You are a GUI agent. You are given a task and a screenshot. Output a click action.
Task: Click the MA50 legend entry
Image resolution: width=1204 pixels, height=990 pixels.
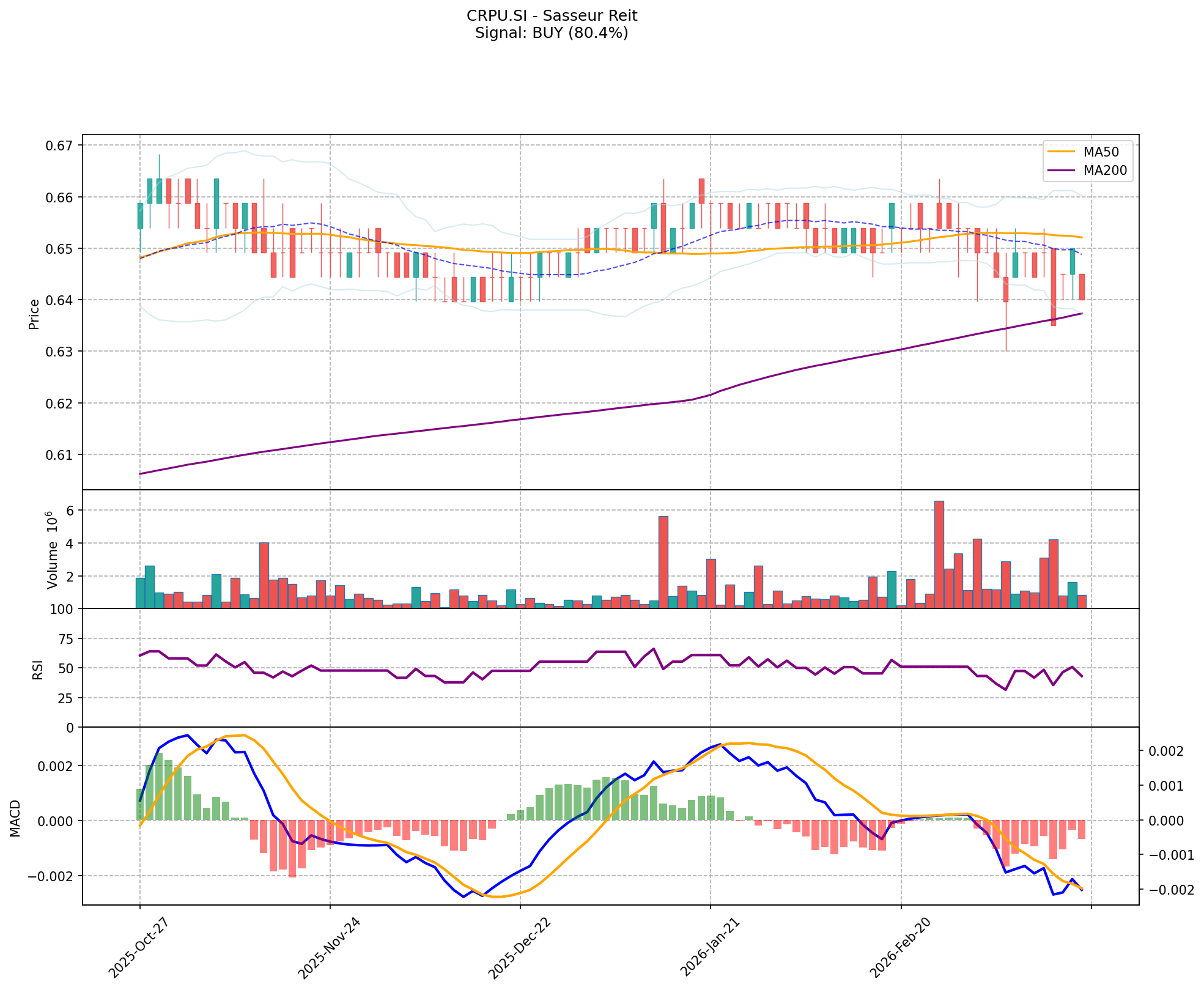1100,152
